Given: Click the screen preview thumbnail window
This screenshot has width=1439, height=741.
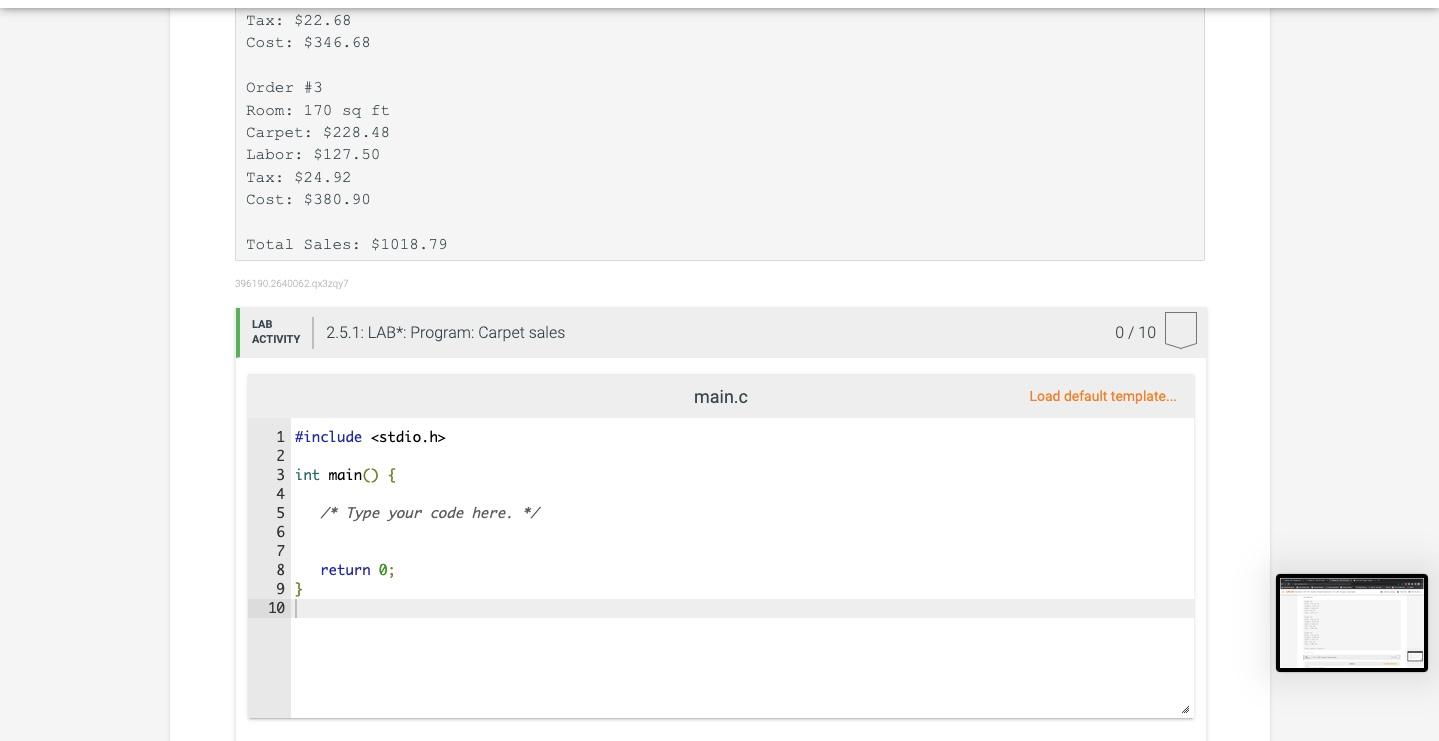Looking at the screenshot, I should click(x=1352, y=623).
